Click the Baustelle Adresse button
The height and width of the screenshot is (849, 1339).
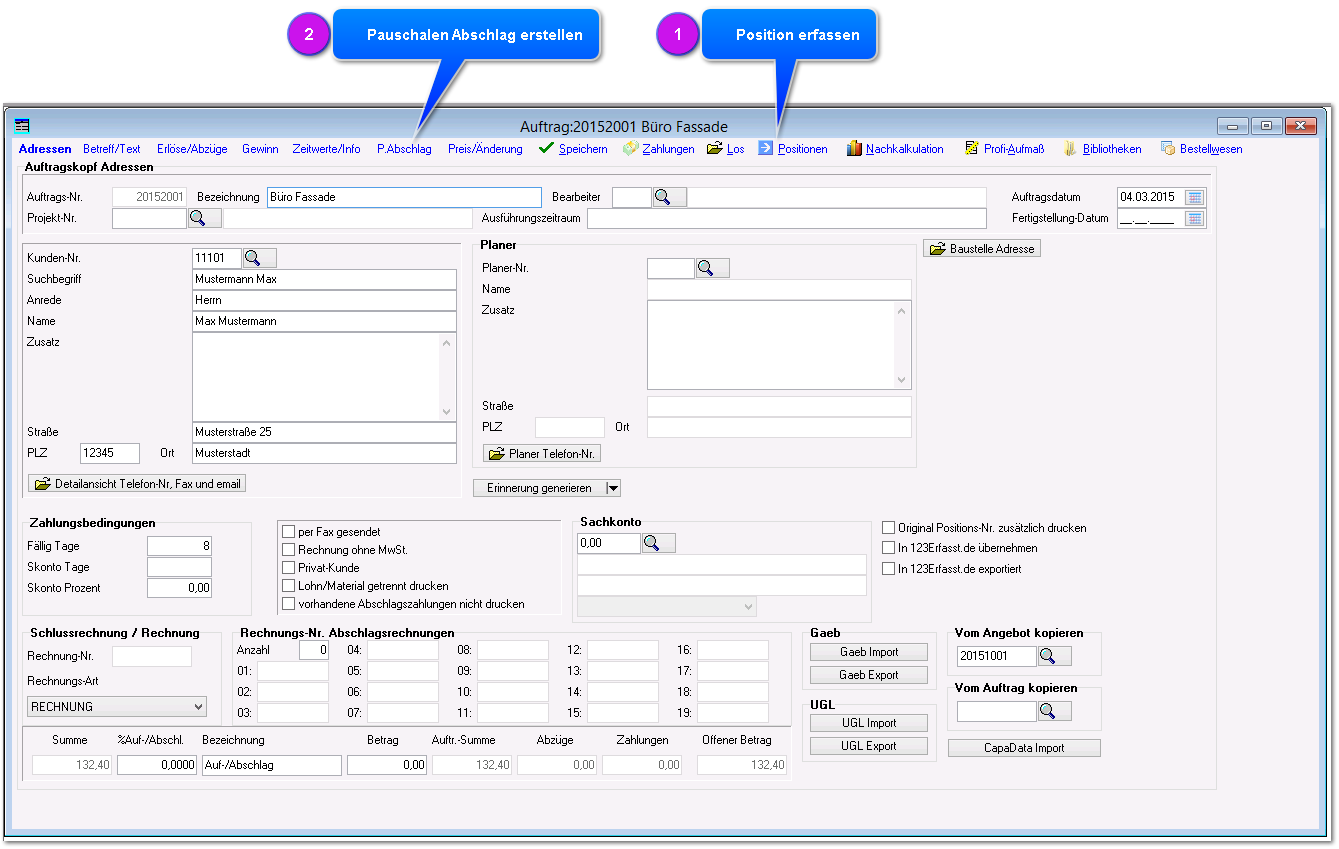coord(982,248)
